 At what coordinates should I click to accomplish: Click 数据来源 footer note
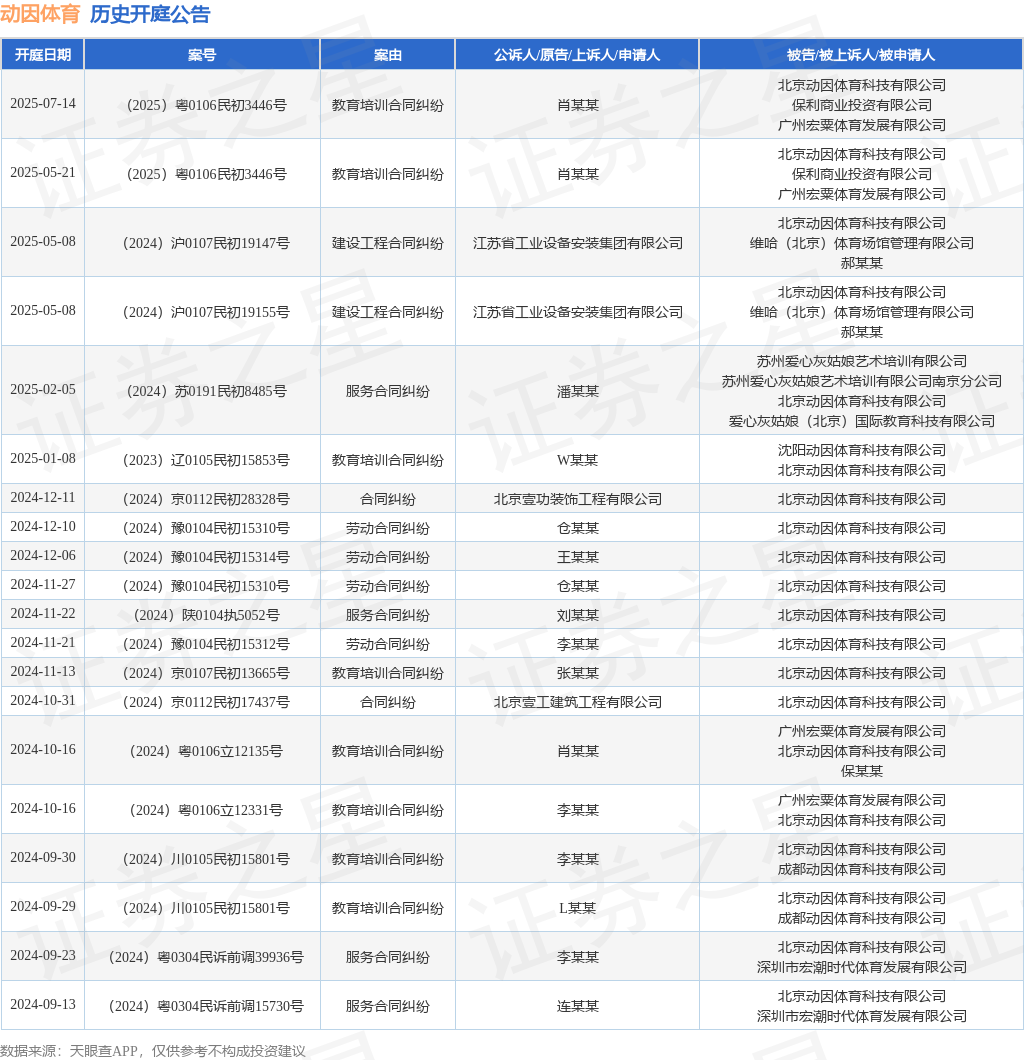(x=153, y=1051)
